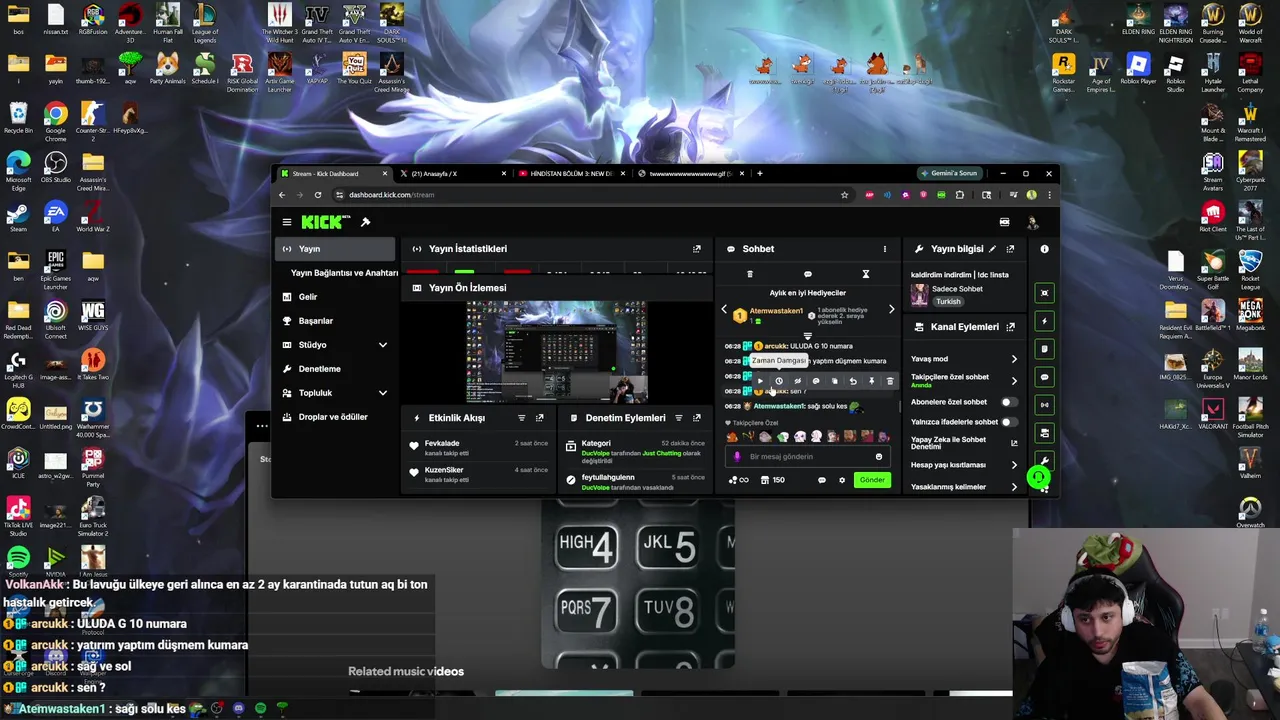Send message with Gönder button
The height and width of the screenshot is (720, 1280).
click(872, 480)
